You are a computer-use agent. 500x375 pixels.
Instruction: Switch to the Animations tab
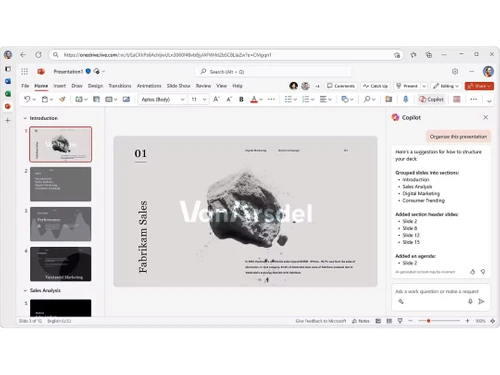(149, 86)
